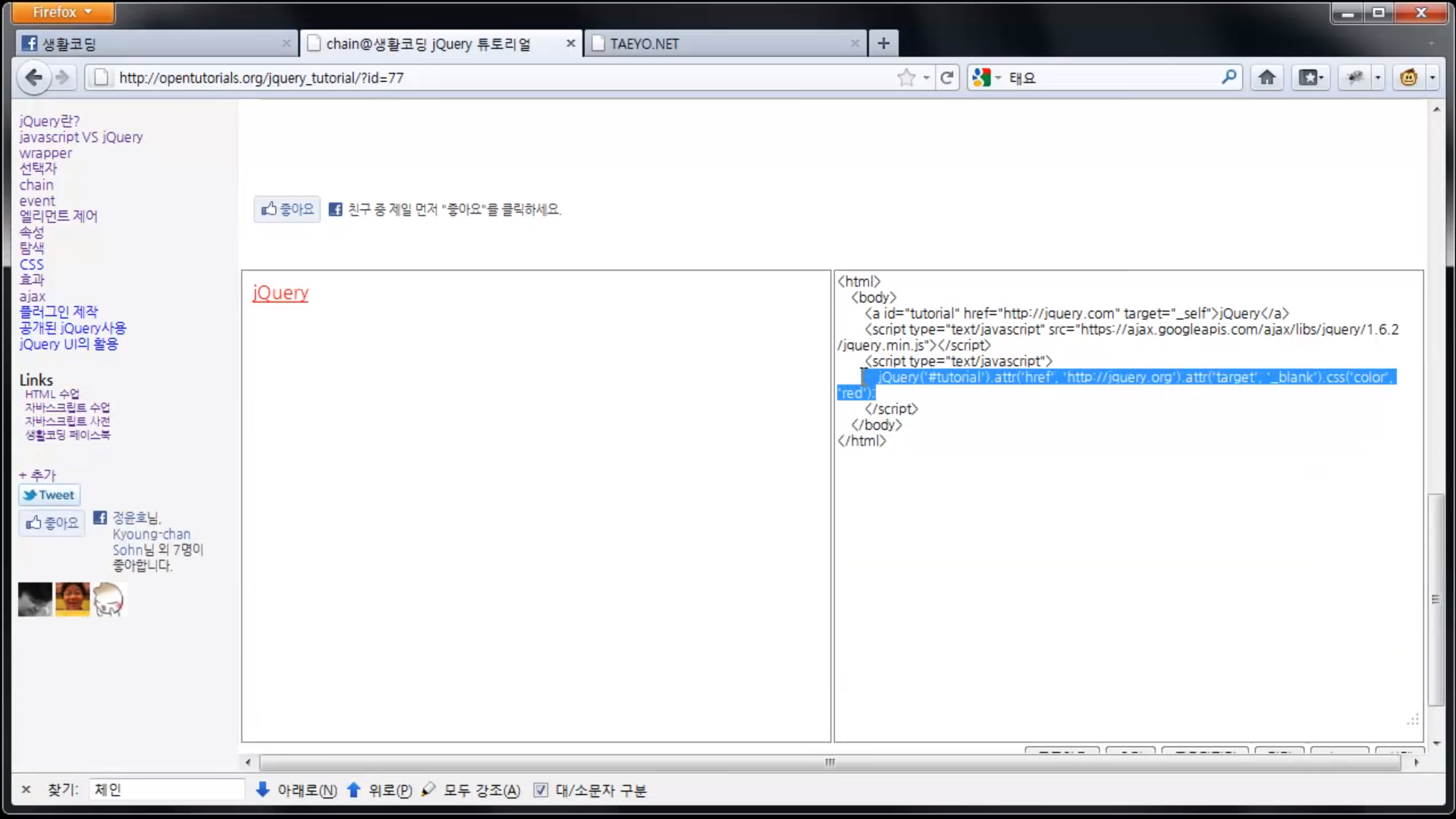
Task: Click the home icon in toolbar
Action: click(1266, 77)
